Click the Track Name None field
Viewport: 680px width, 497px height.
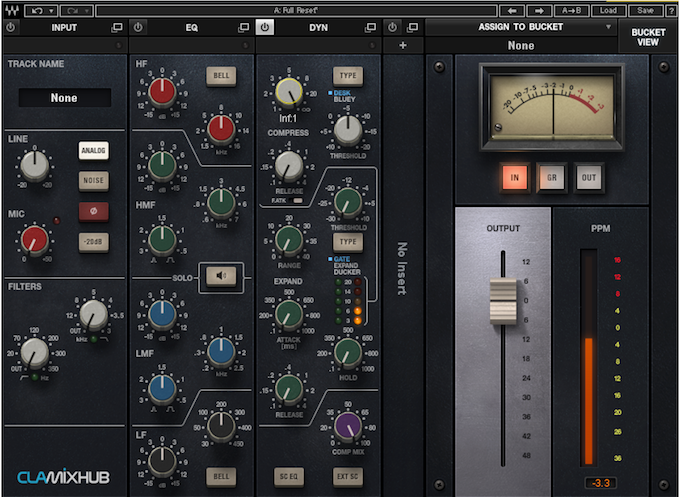tap(64, 98)
